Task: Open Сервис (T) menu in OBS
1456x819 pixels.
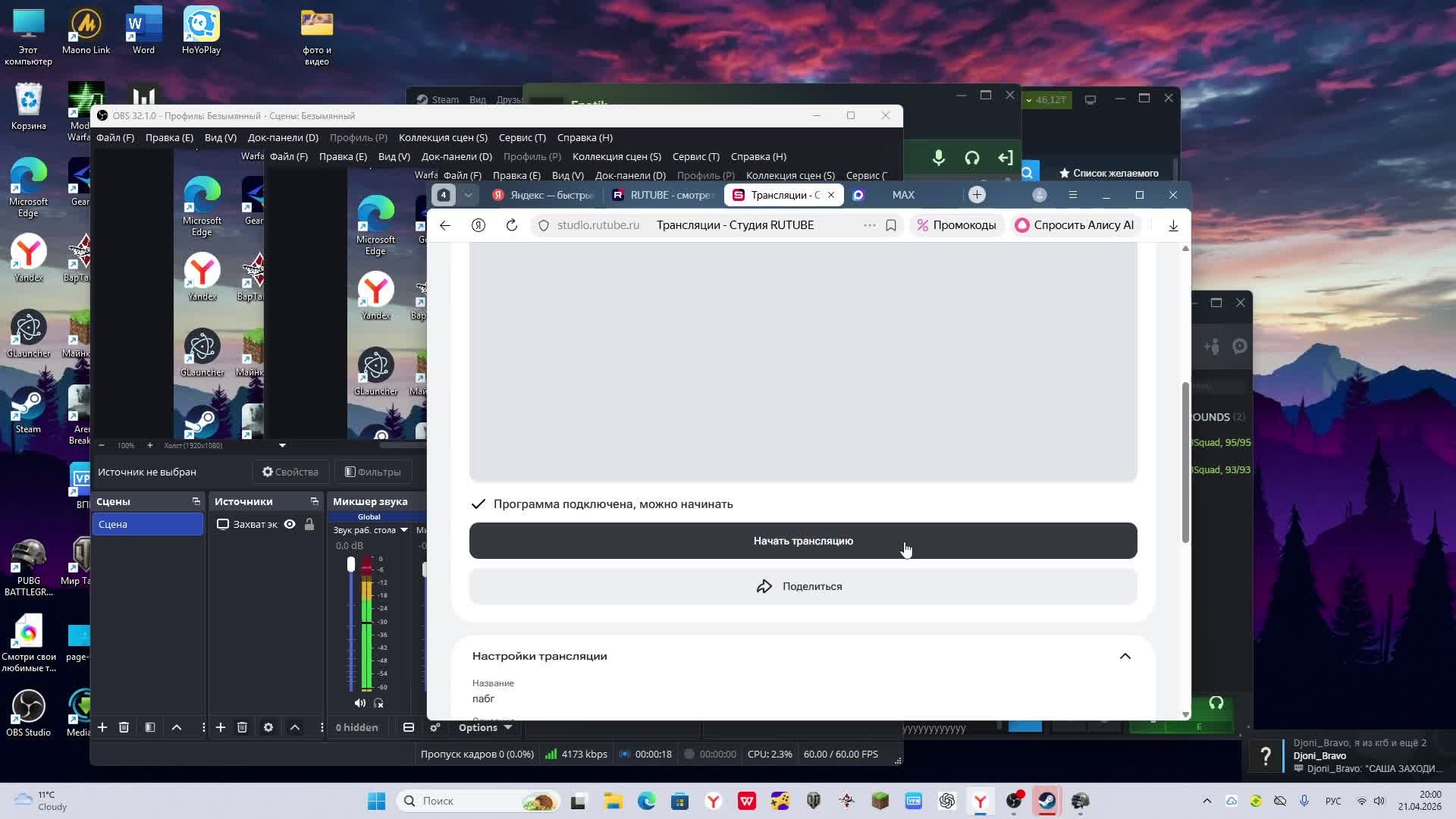Action: (522, 137)
